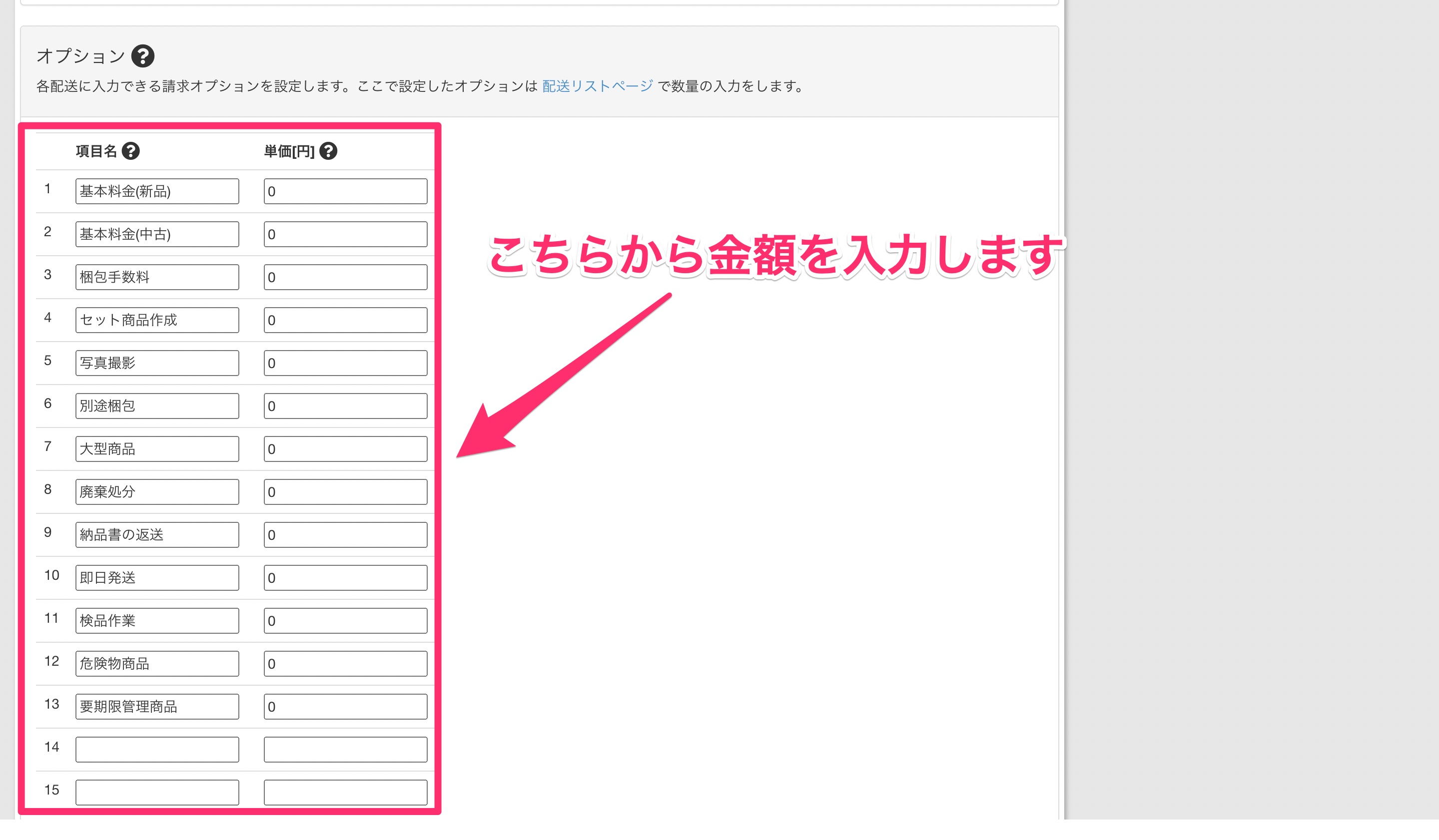This screenshot has height=840, width=1439.
Task: Show help for the 単価[円] column
Action: [328, 151]
